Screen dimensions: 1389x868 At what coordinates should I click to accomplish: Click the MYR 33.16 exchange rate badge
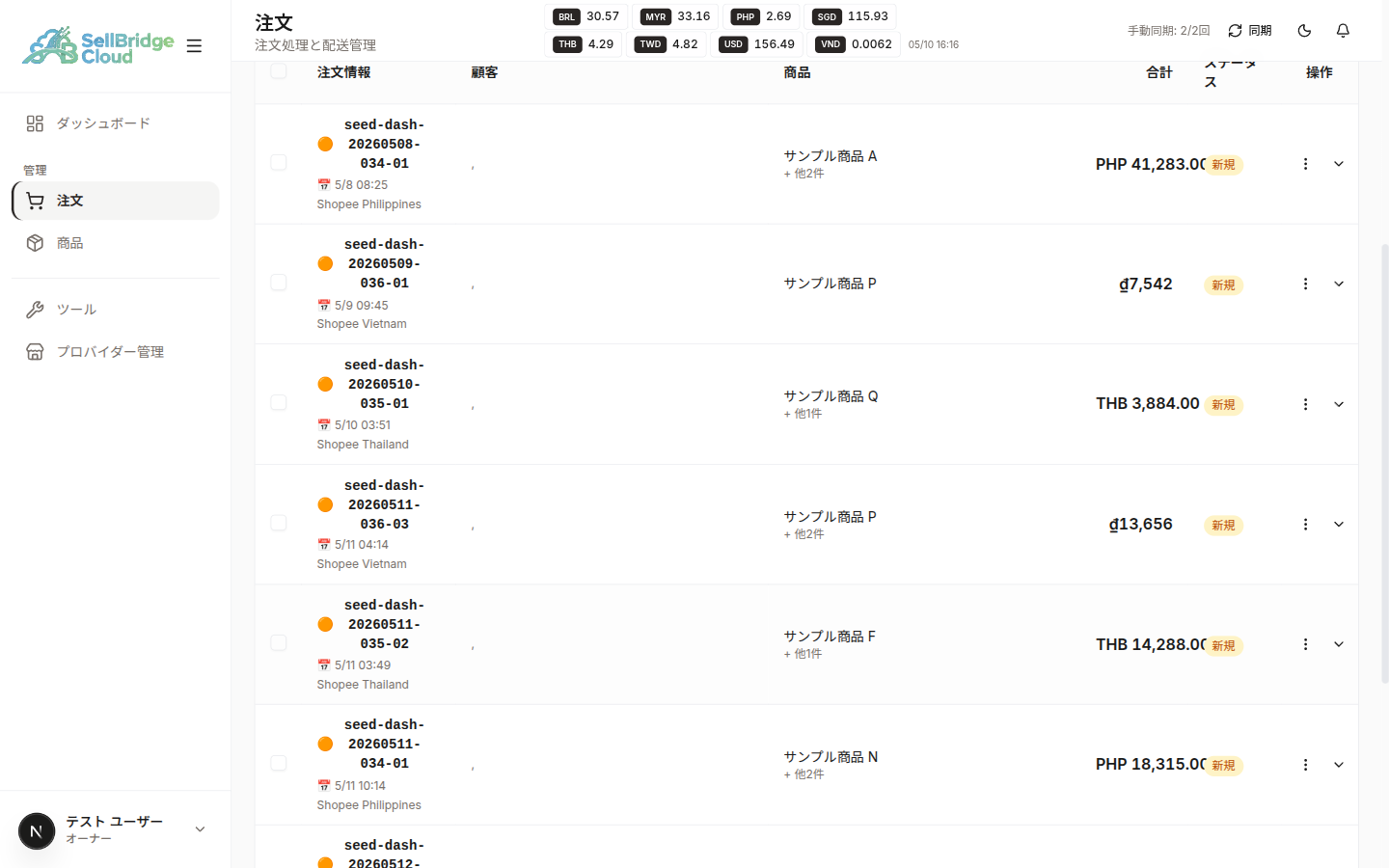[675, 16]
